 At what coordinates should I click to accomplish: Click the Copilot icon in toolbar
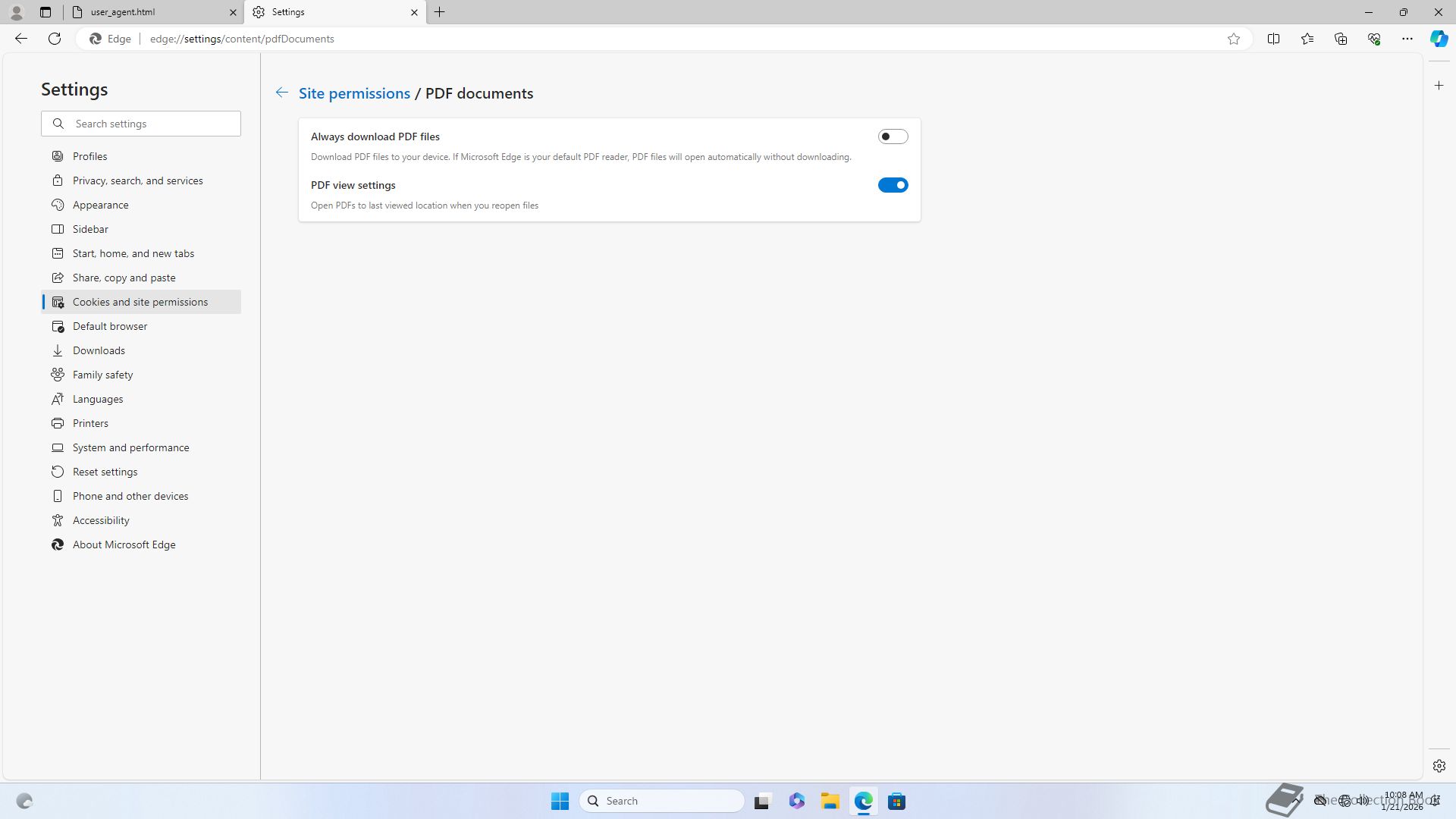[x=1439, y=39]
